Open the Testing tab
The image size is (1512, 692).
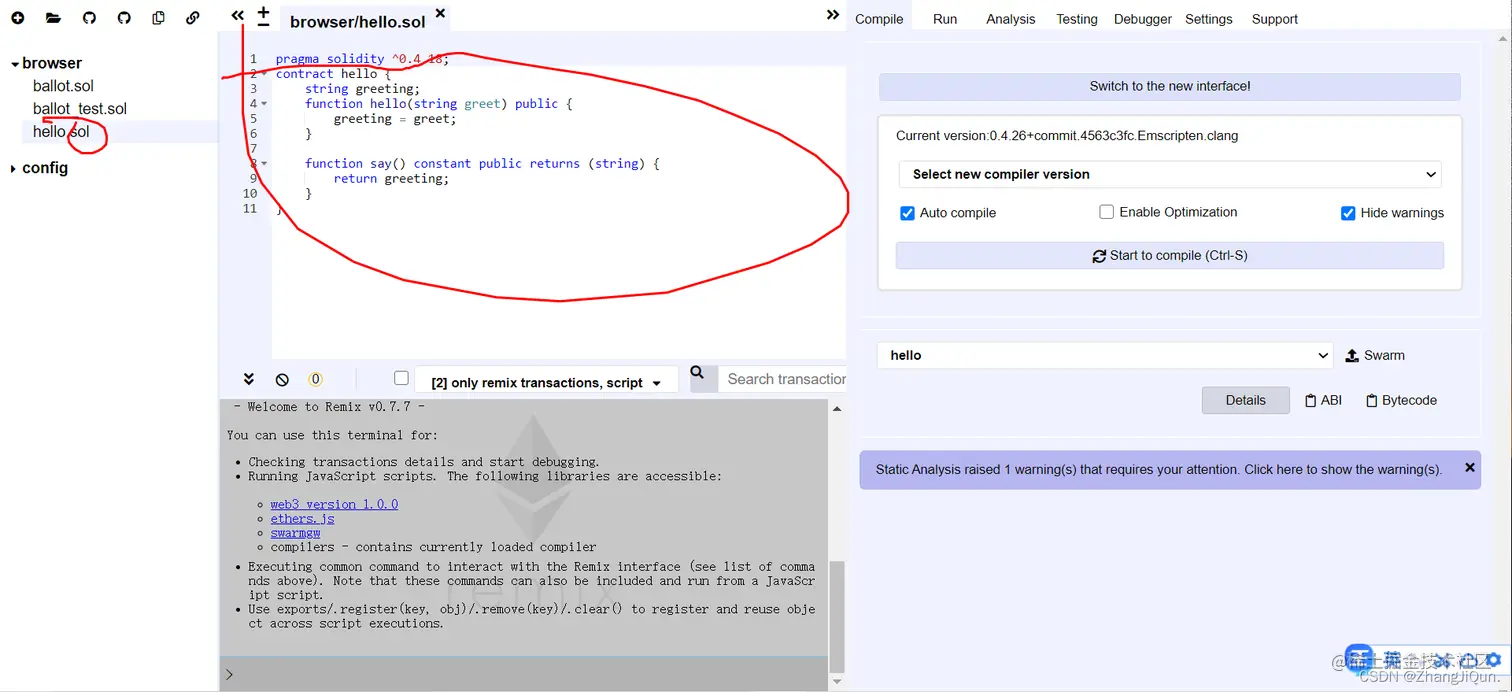point(1077,19)
